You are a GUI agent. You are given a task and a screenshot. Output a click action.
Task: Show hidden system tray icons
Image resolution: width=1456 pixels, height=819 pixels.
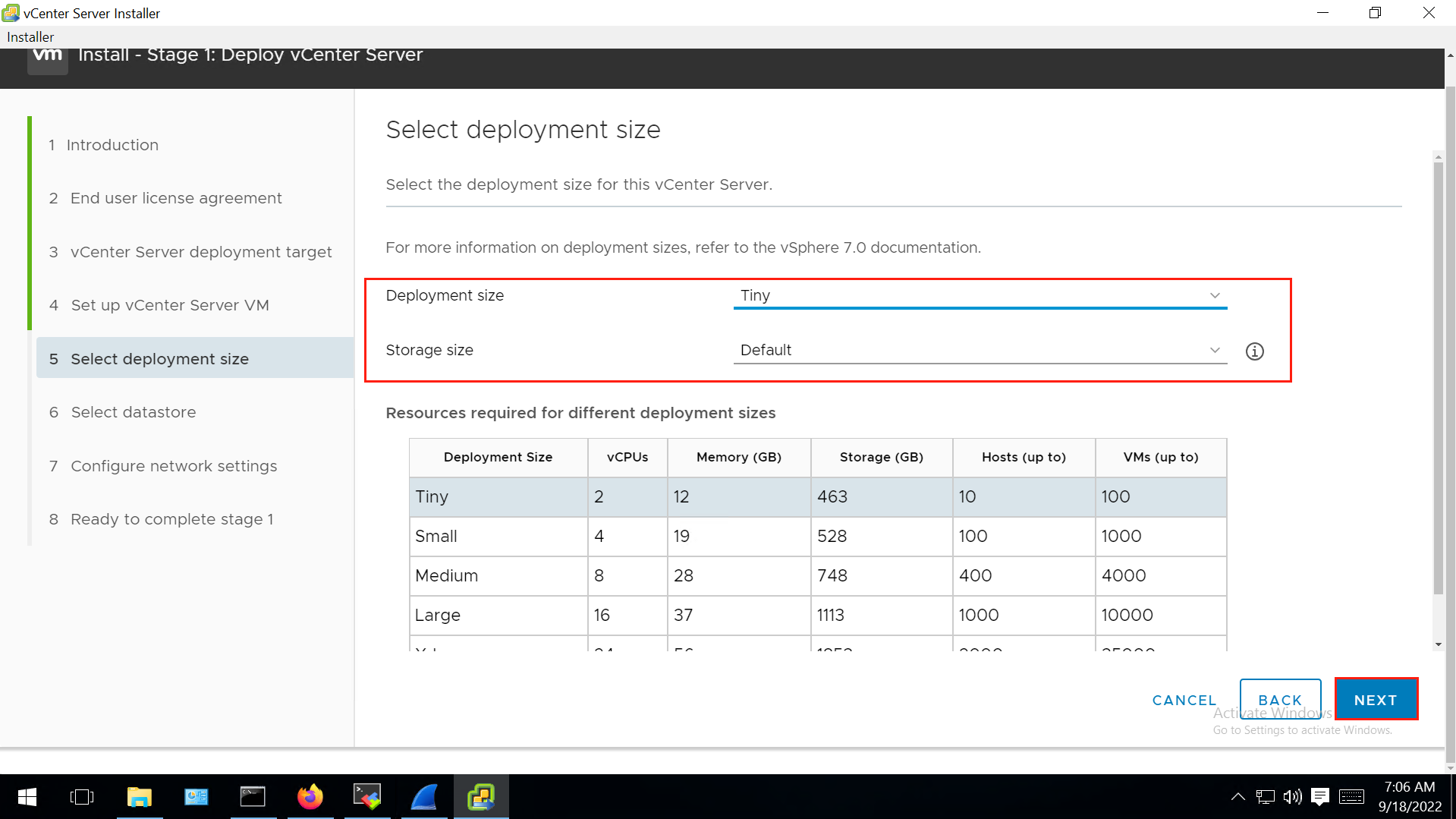(1237, 797)
